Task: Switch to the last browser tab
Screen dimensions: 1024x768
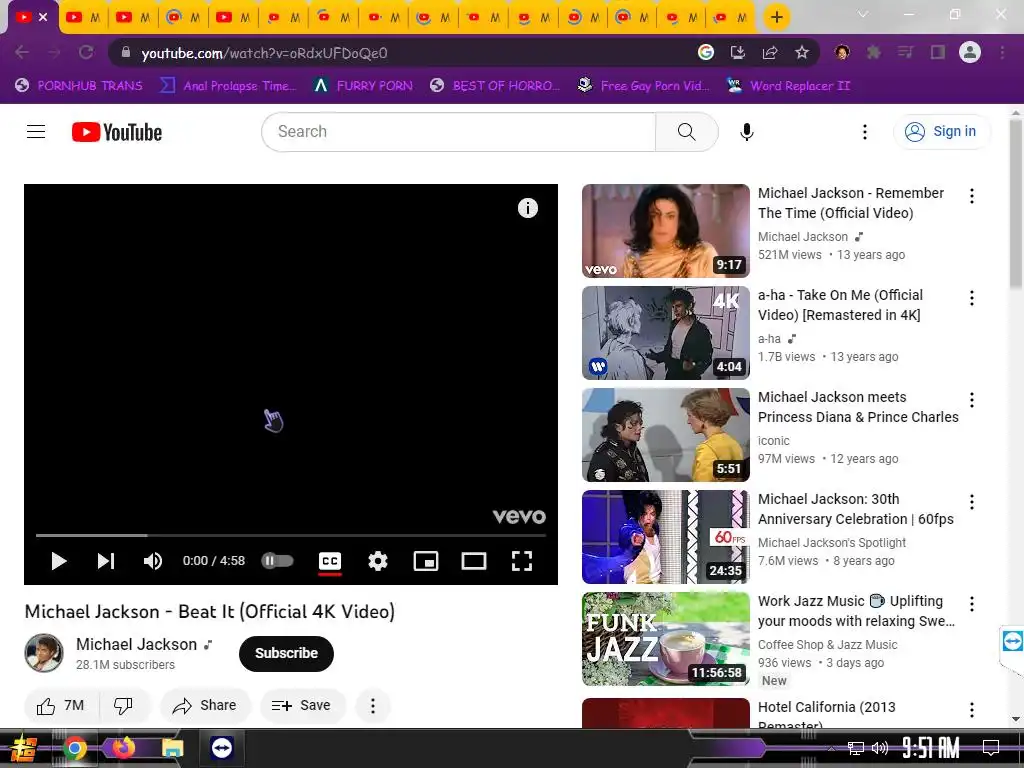Action: point(730,17)
